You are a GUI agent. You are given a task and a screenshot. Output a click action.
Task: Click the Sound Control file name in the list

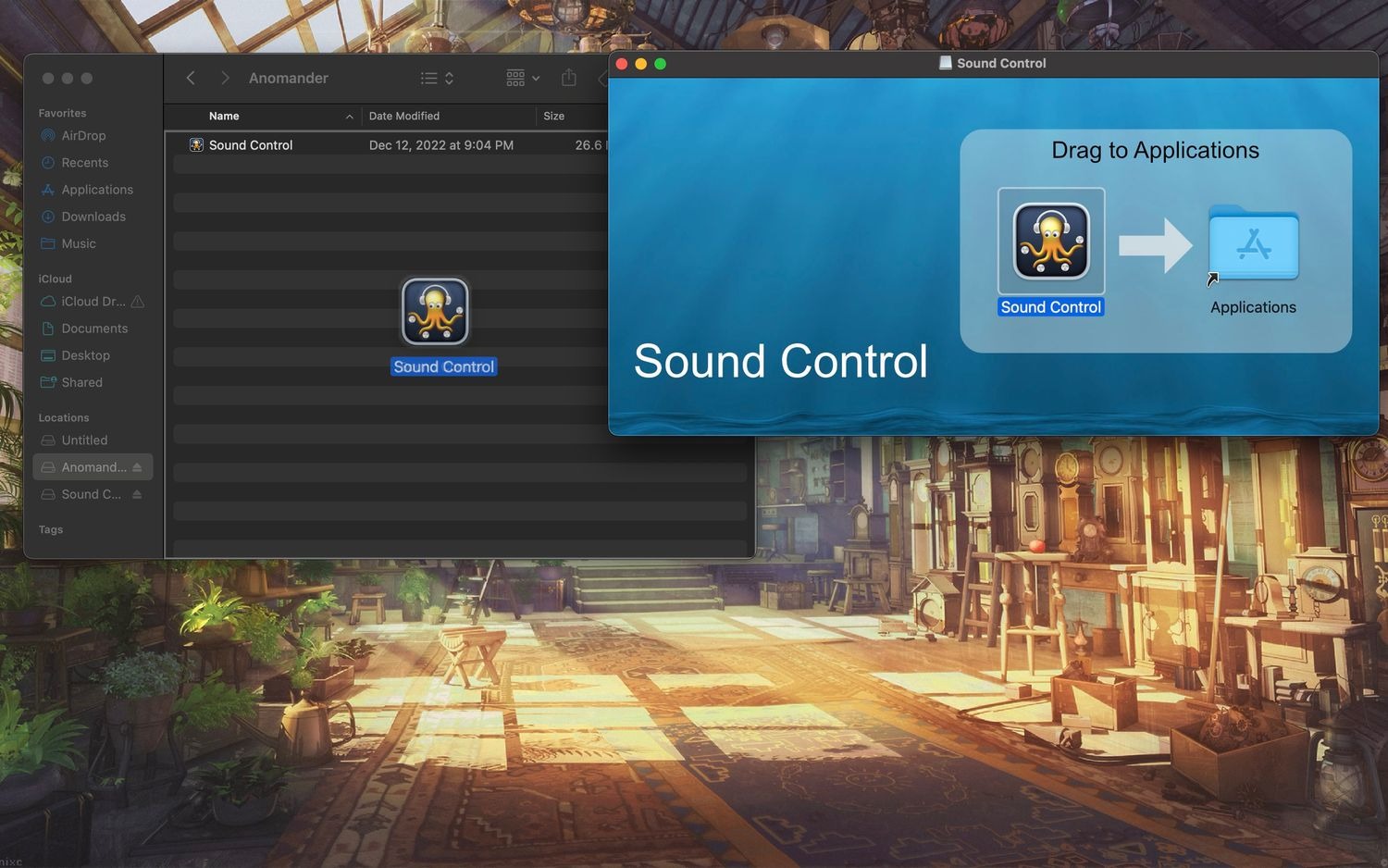(251, 145)
